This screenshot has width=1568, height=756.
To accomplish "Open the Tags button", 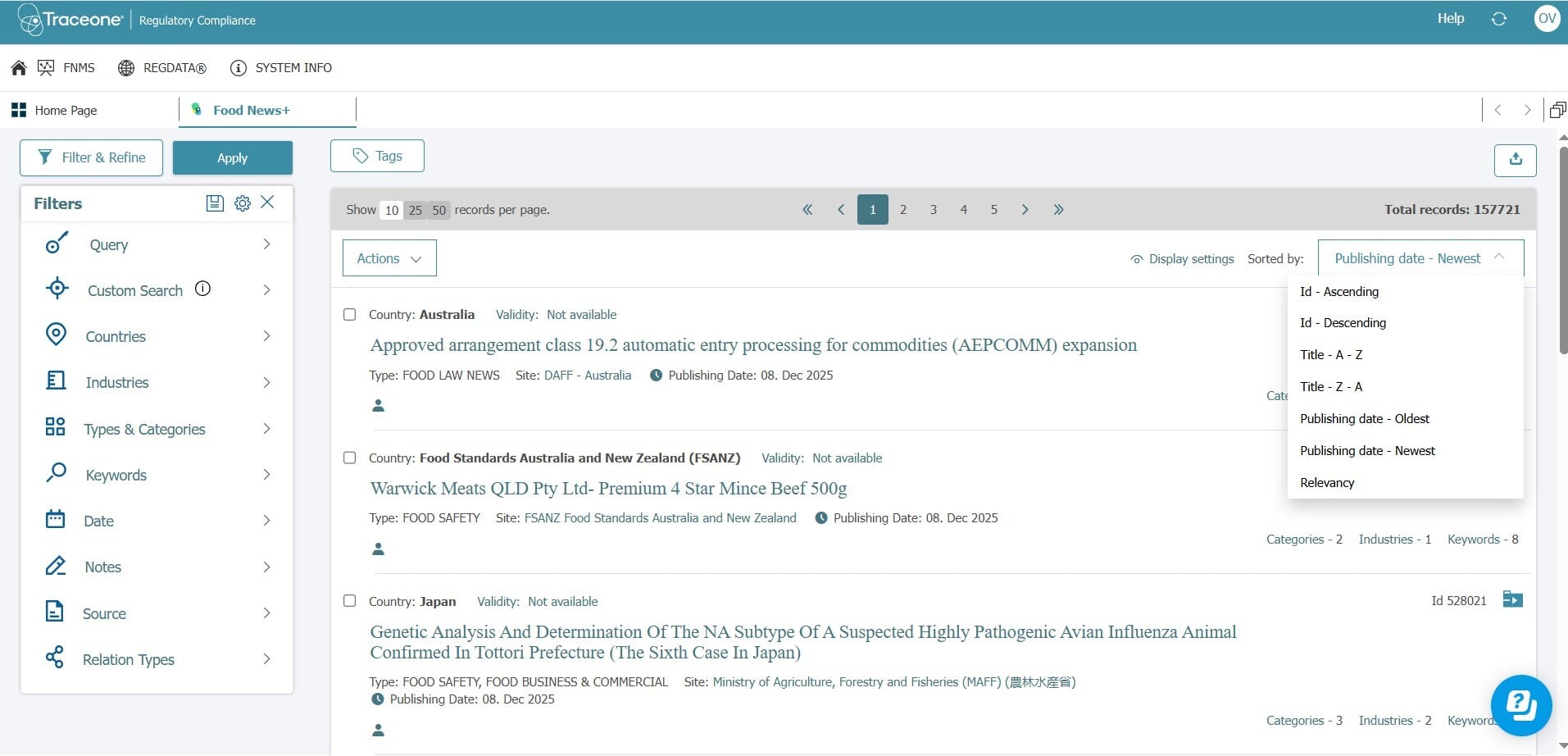I will click(x=377, y=156).
